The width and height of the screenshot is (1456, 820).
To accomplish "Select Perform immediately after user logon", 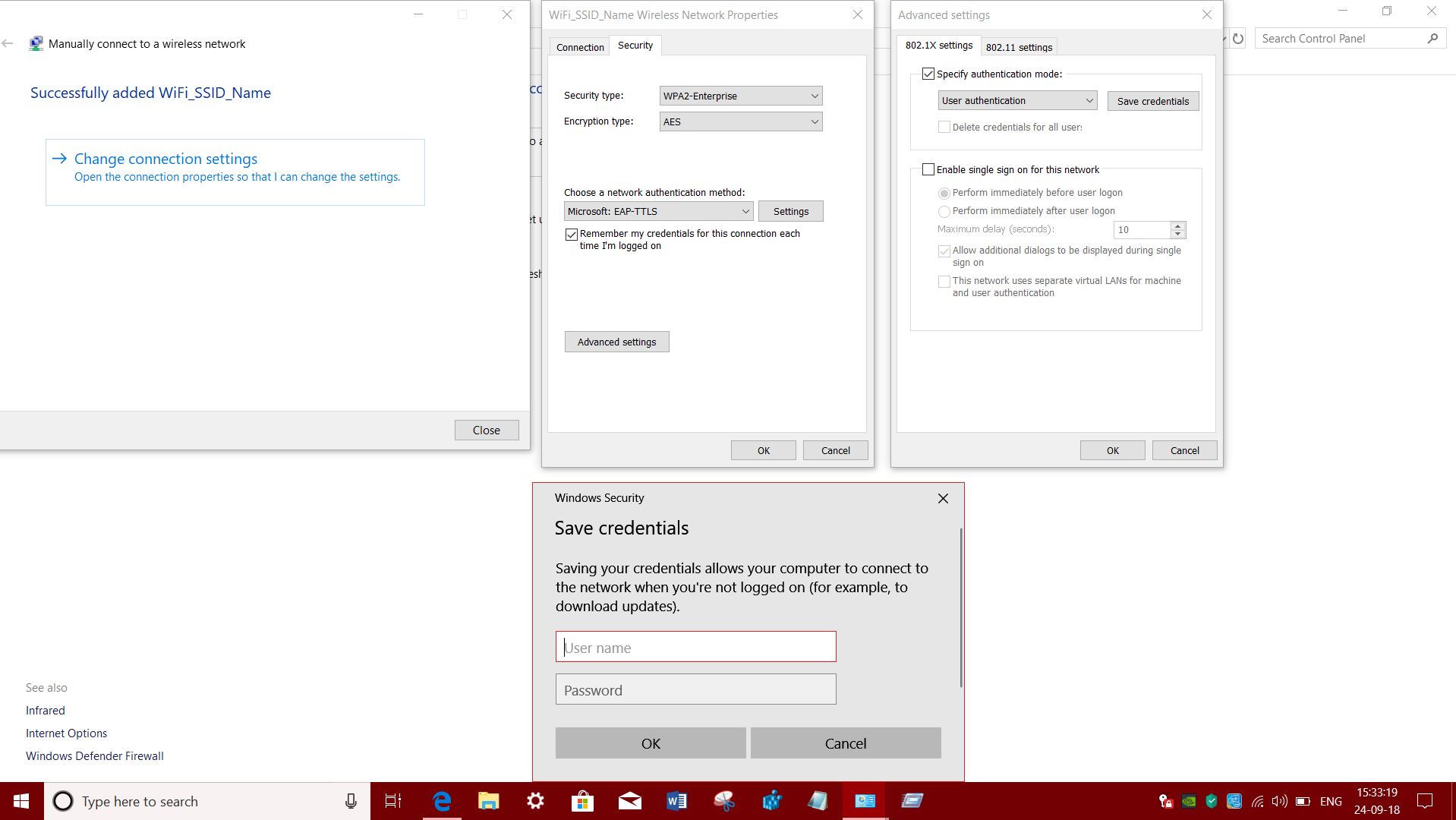I will pos(944,211).
